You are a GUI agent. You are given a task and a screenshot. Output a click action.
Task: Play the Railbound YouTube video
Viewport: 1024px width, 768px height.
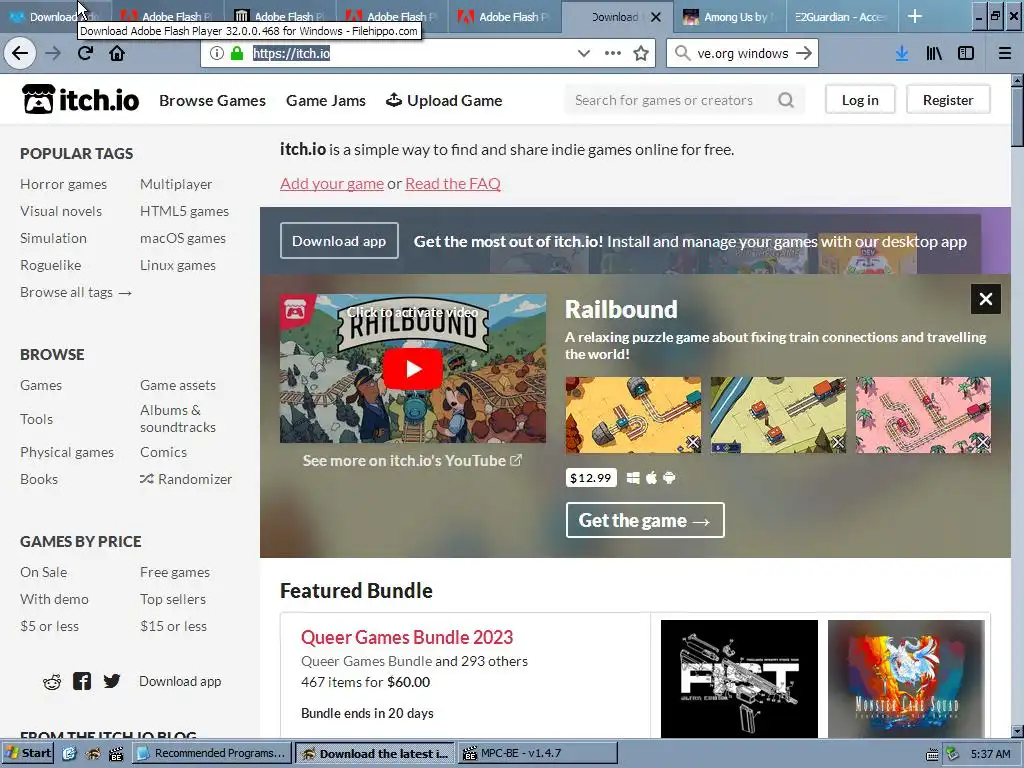[413, 369]
